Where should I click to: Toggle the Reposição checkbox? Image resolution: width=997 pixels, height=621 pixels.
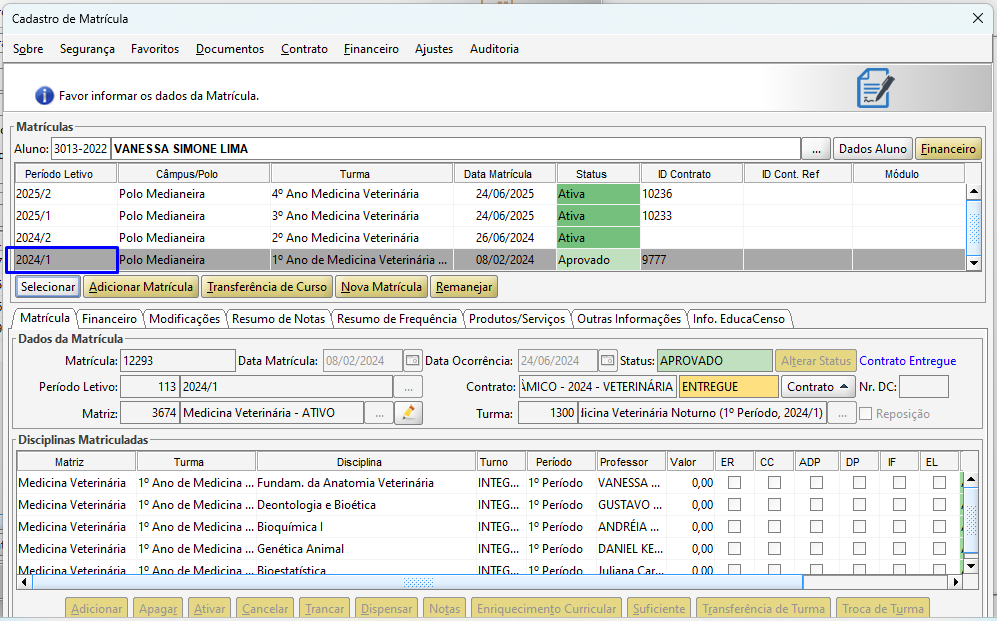tap(865, 414)
